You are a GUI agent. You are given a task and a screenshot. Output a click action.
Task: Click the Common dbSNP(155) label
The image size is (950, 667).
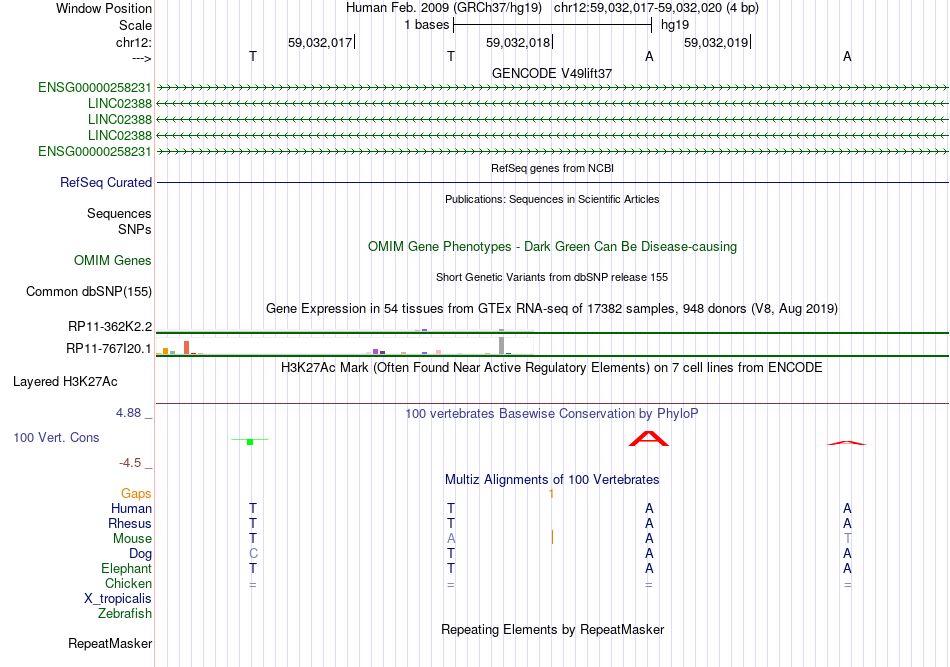click(89, 291)
